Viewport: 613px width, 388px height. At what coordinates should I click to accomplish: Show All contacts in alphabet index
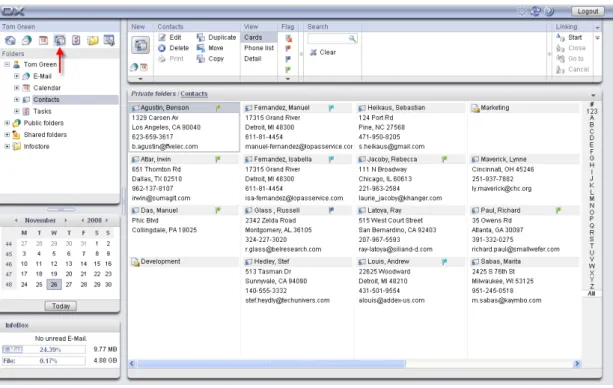591,294
